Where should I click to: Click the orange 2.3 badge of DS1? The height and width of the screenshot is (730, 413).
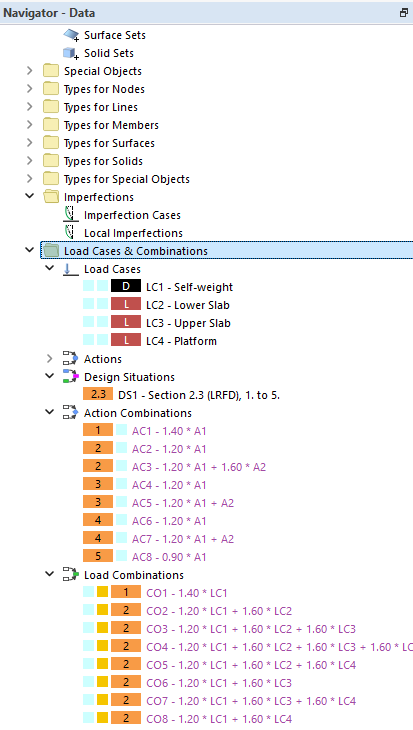pos(98,395)
